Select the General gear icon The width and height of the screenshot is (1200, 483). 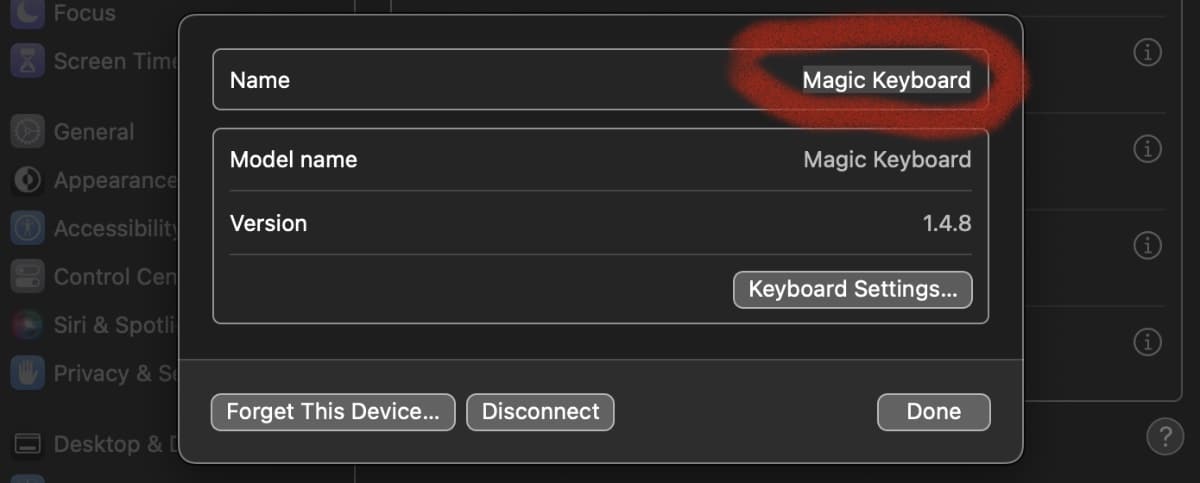(27, 131)
